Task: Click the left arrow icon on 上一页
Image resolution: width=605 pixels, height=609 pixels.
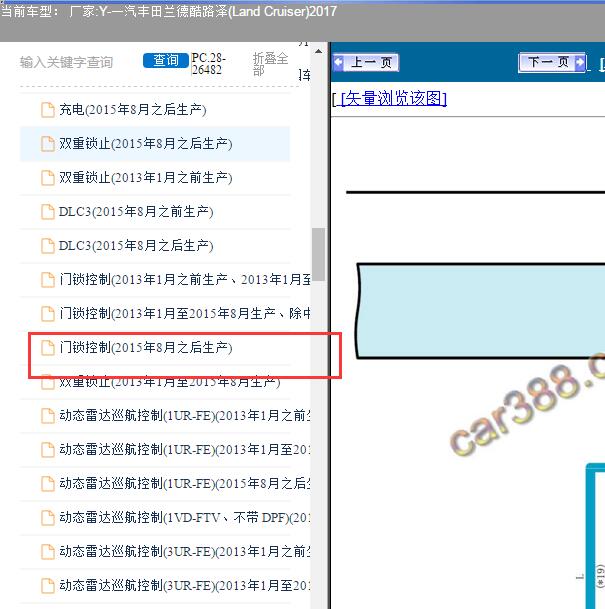Action: [x=338, y=62]
